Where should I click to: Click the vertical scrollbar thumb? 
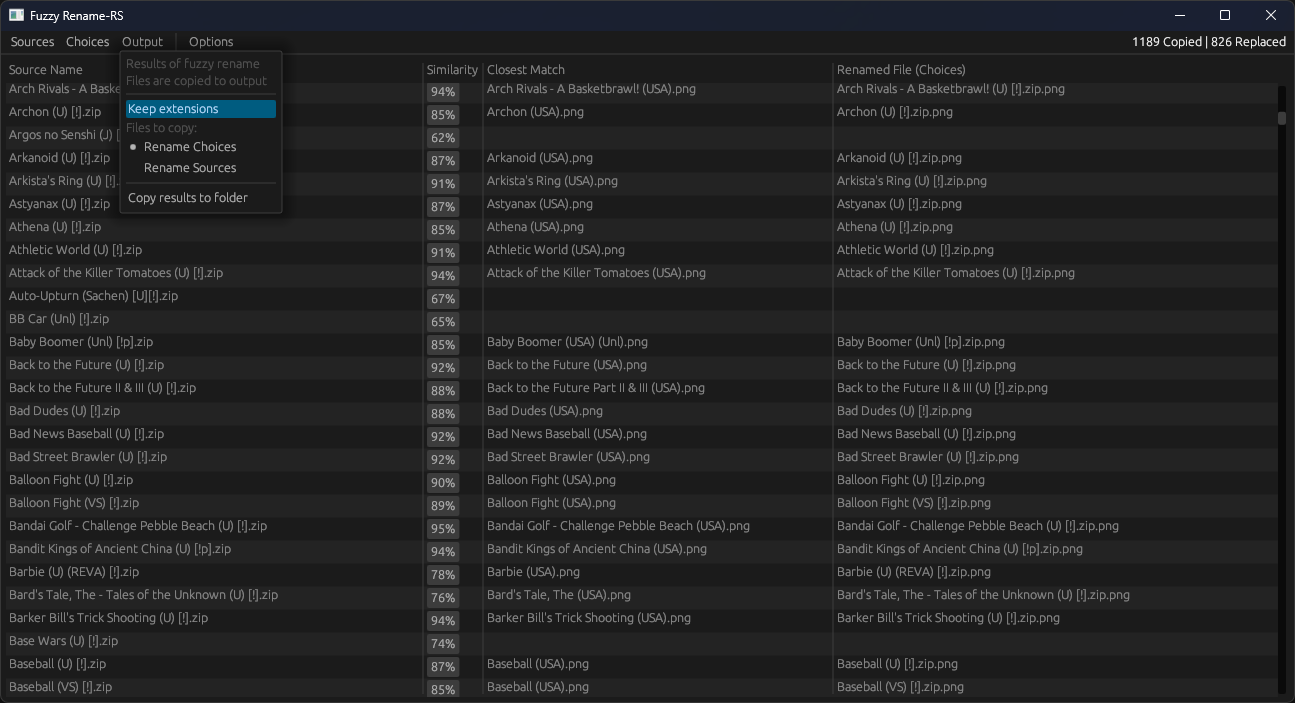pos(1282,118)
